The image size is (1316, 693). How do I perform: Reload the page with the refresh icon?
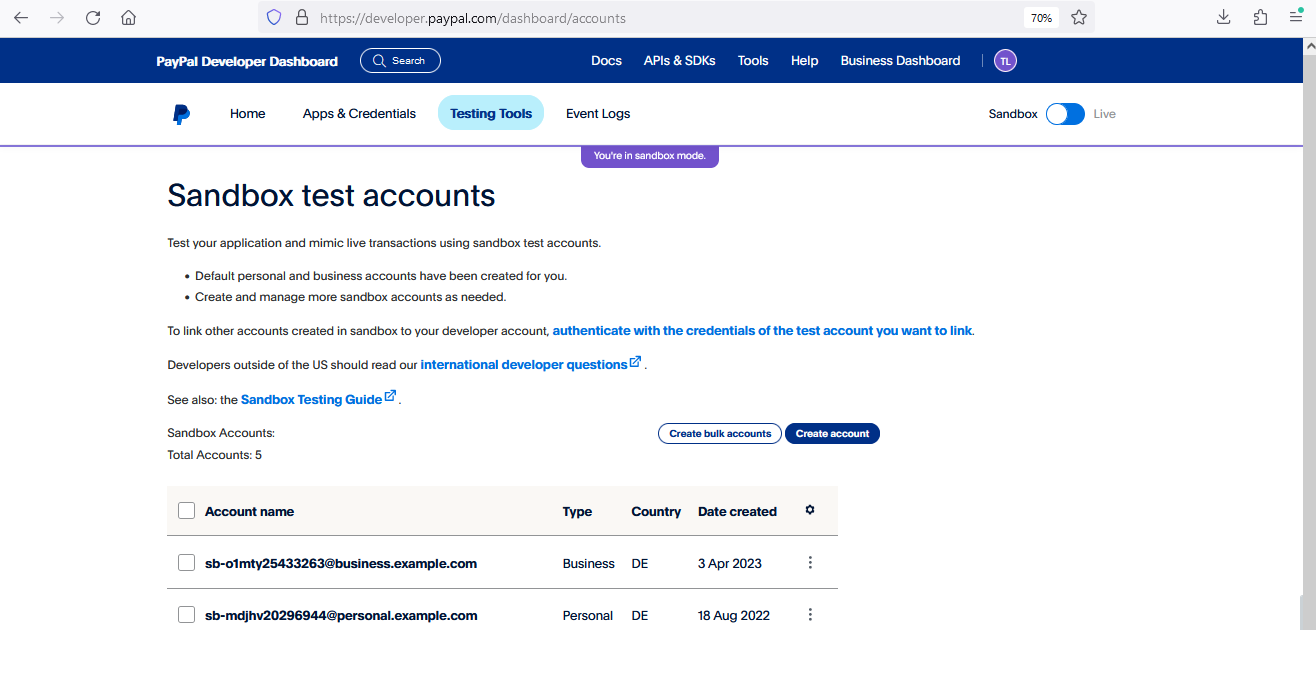pos(93,18)
